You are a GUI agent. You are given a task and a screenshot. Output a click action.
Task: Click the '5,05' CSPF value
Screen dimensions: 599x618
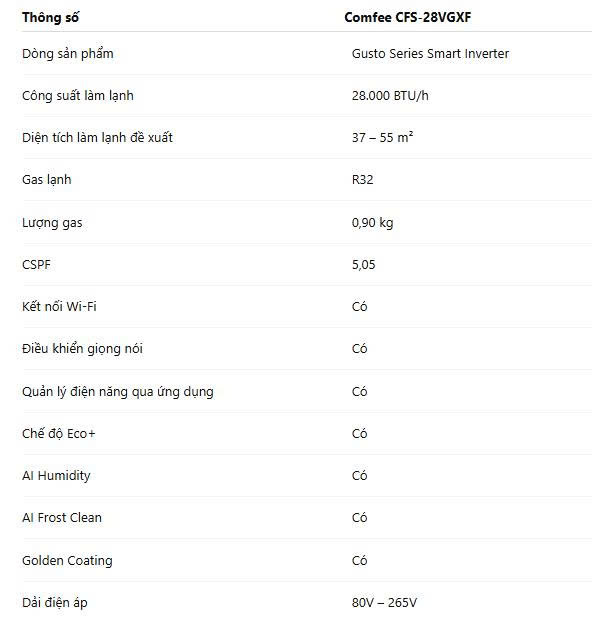click(x=363, y=264)
